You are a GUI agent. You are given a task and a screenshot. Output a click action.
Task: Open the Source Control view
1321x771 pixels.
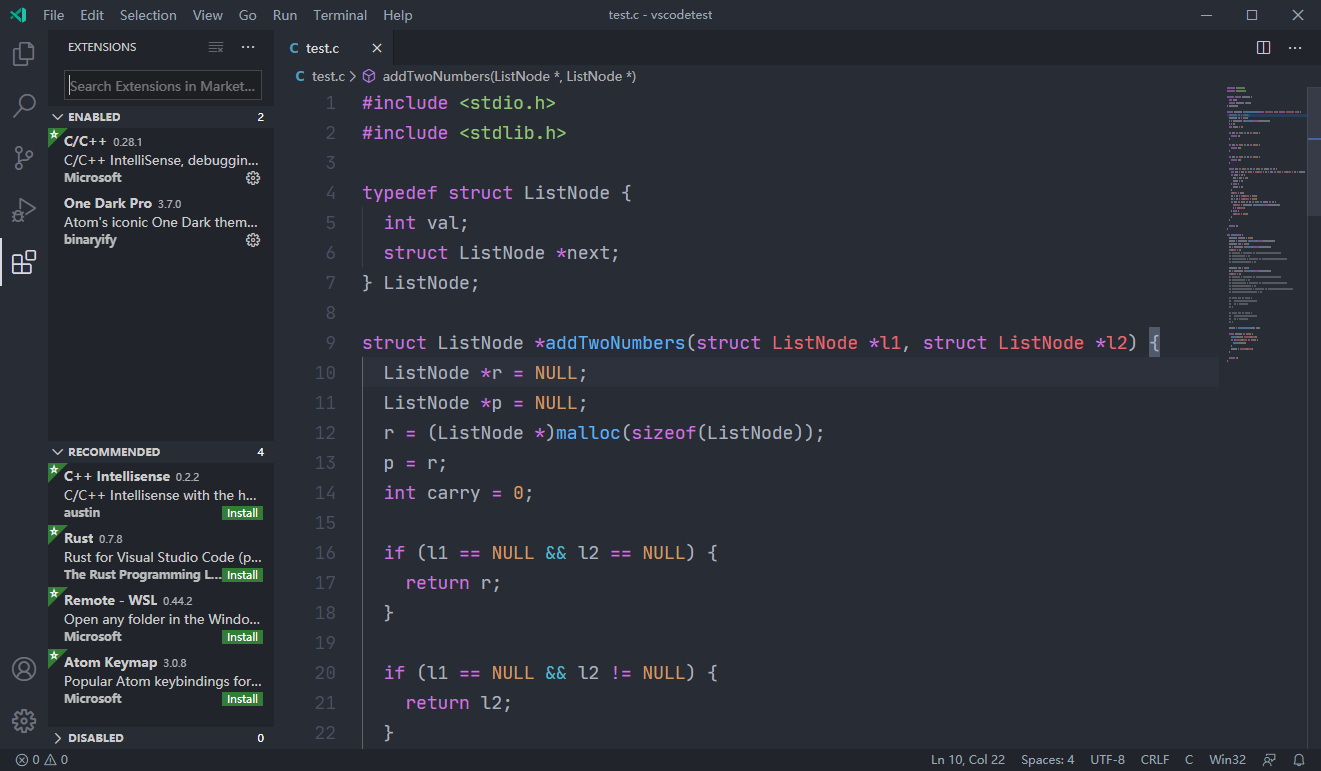tap(23, 158)
